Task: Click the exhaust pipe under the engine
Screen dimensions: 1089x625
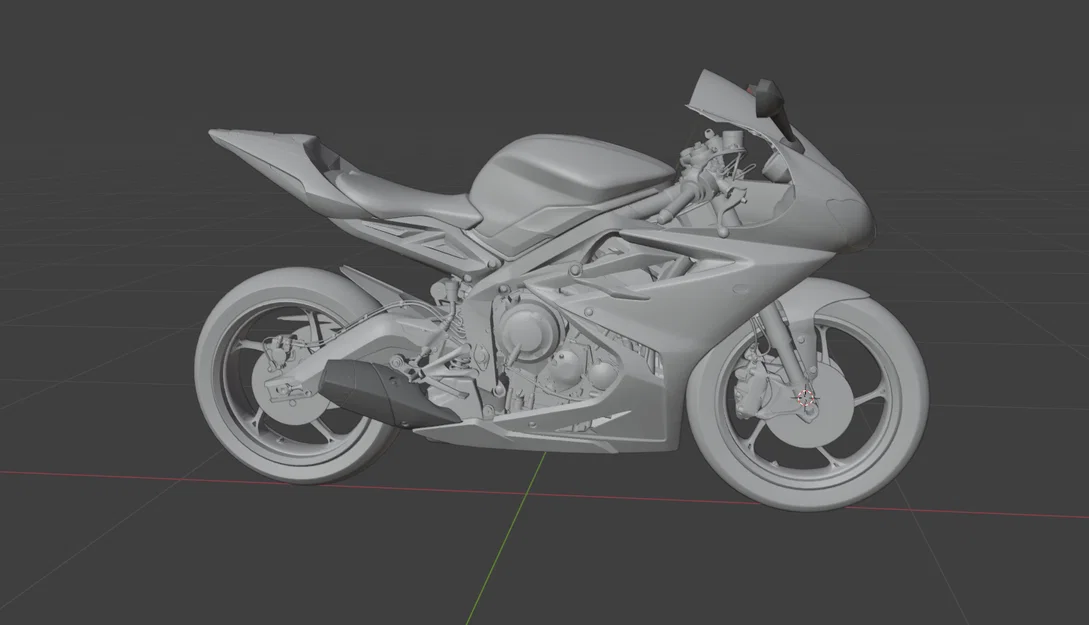Action: click(370, 395)
